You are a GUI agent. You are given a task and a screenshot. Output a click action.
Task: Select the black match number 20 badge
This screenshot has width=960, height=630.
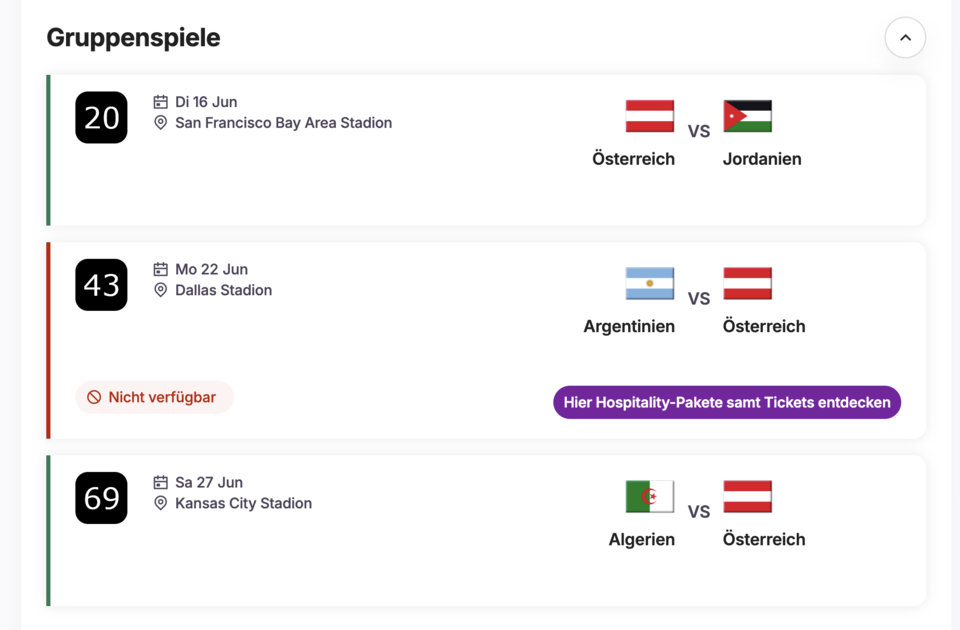[x=101, y=117]
